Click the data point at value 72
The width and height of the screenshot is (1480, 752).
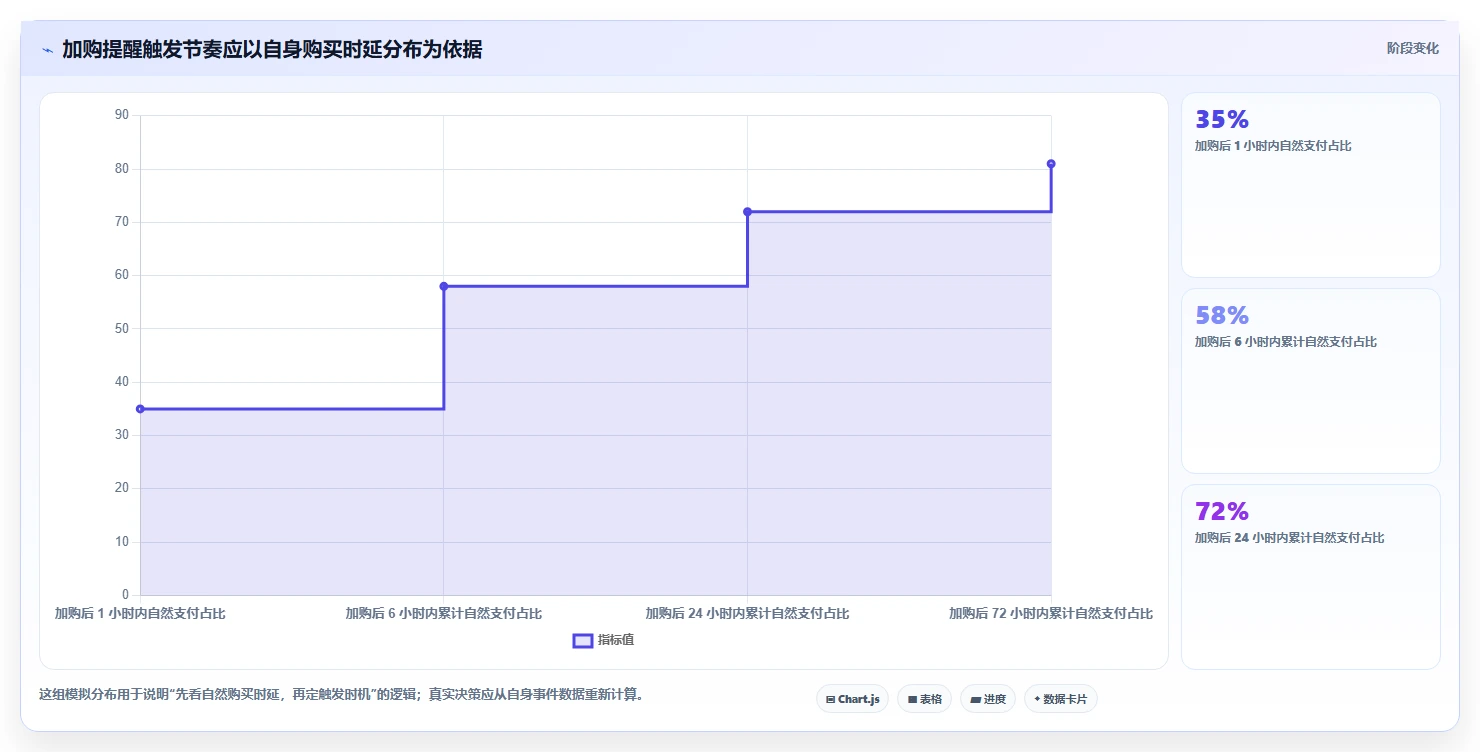pyautogui.click(x=747, y=212)
